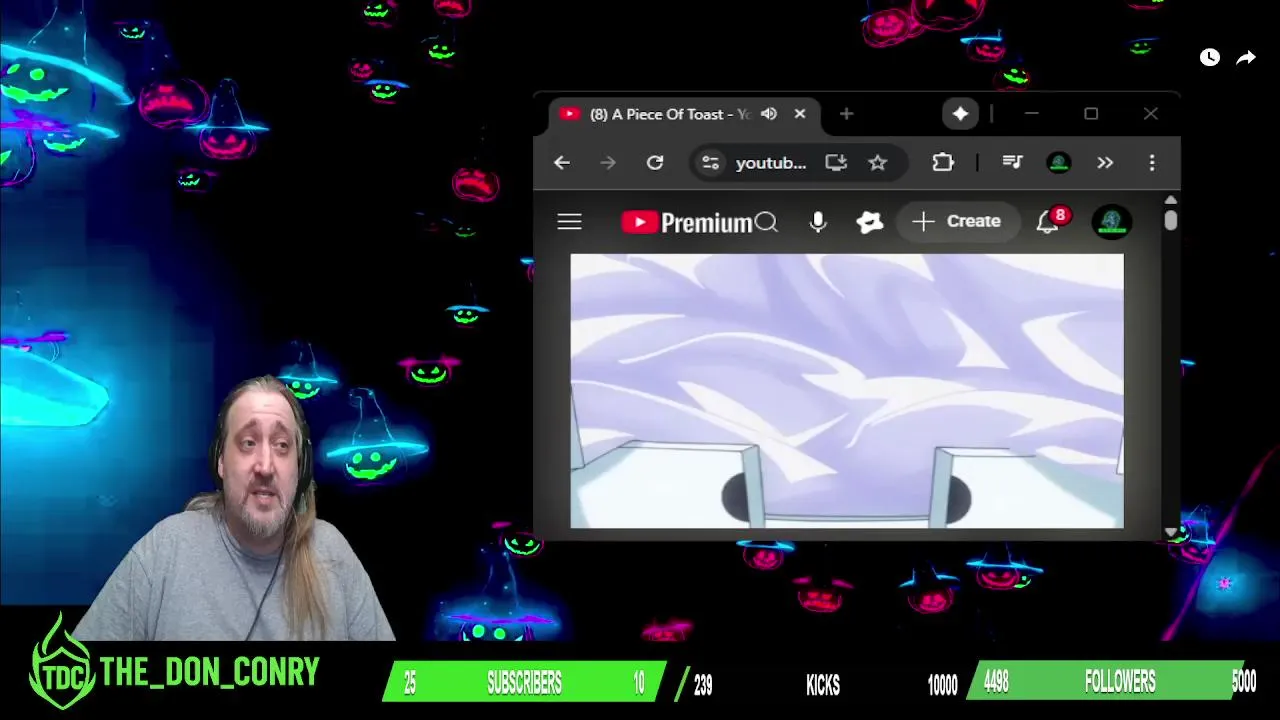Close the A Piece Of Toast tab
This screenshot has width=1280, height=720.
(x=800, y=114)
